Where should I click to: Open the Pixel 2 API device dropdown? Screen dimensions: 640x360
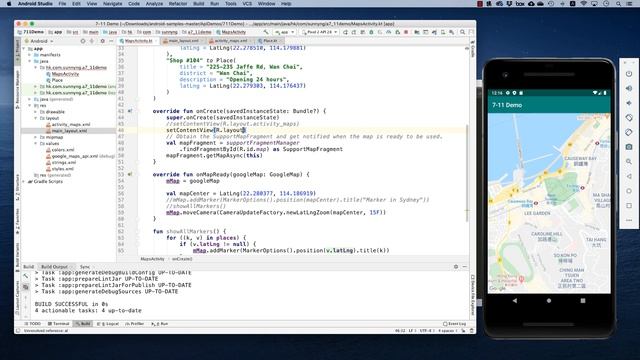[320, 32]
